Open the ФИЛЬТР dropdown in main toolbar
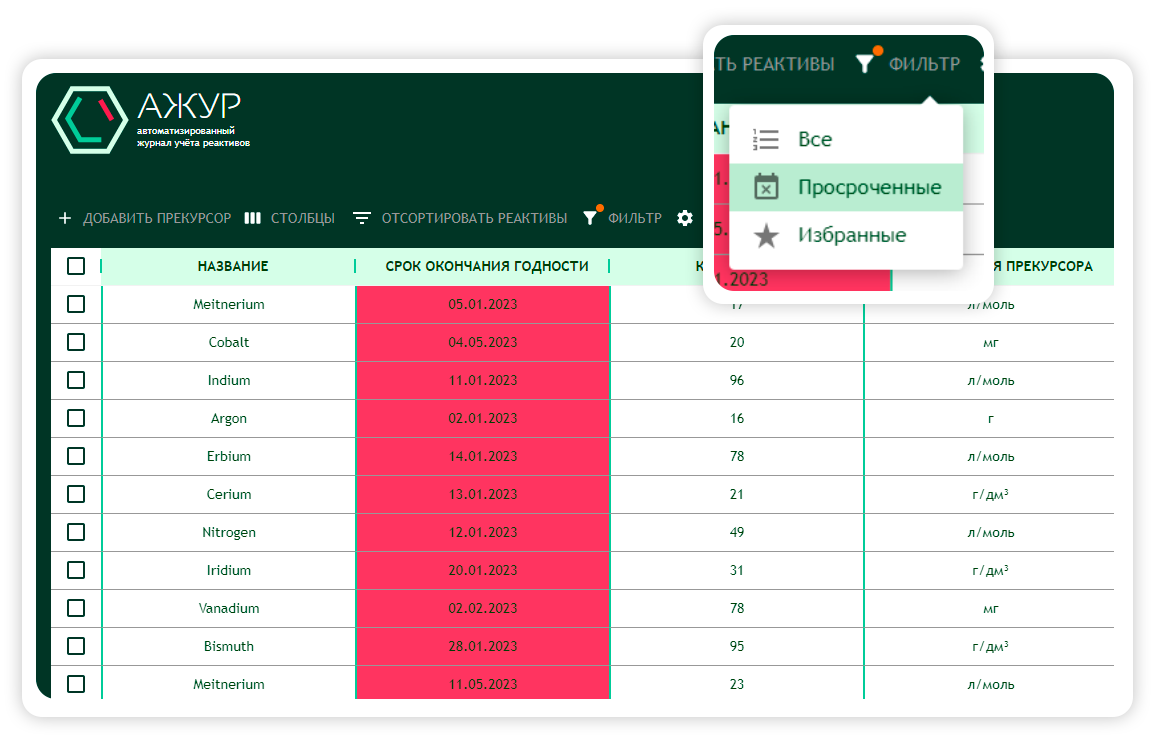Image resolution: width=1172 pixels, height=756 pixels. [634, 218]
